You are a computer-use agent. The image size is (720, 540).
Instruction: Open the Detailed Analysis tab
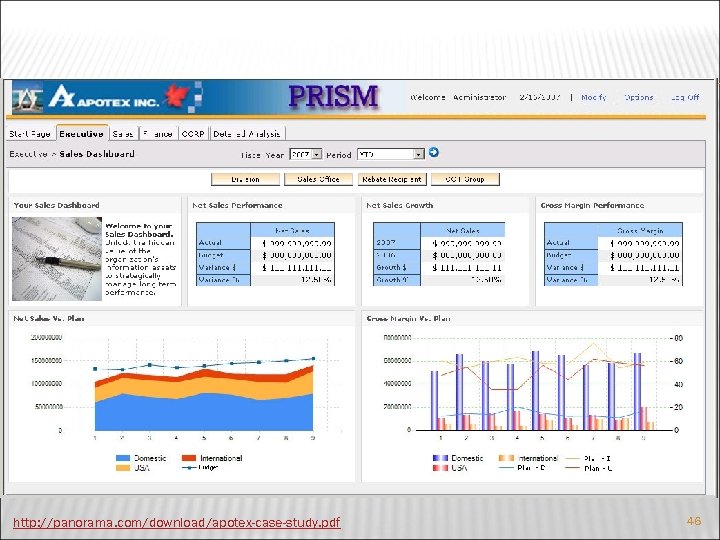point(247,134)
